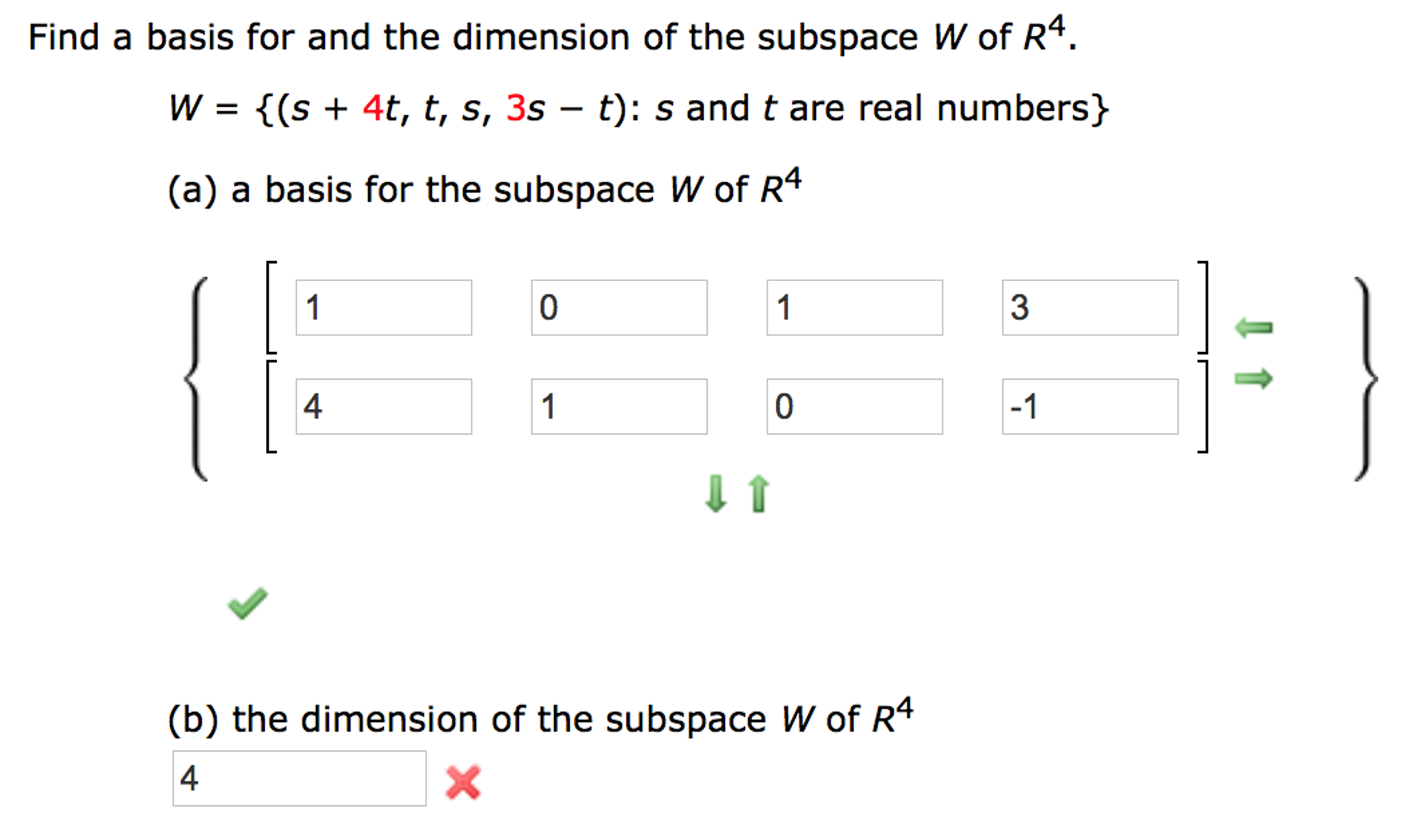
Task: Click the second-row field showing 1
Action: point(620,408)
